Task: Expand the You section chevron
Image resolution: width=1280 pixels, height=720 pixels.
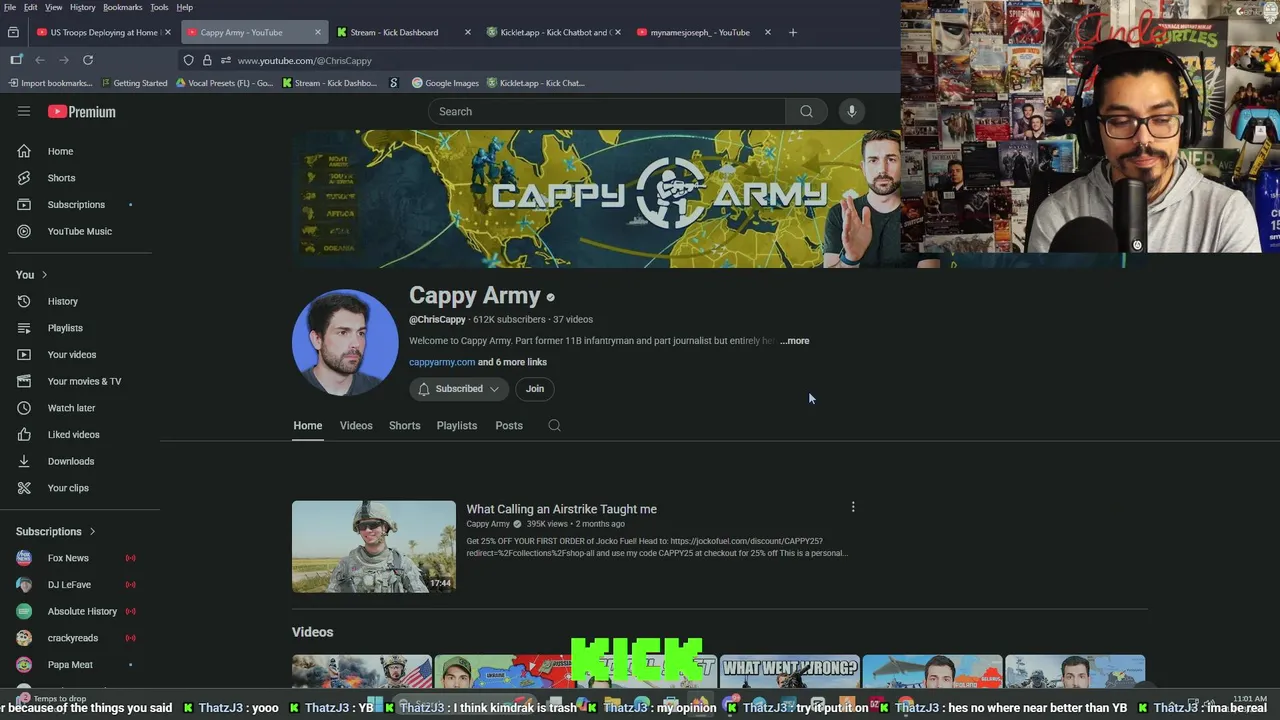Action: [44, 275]
